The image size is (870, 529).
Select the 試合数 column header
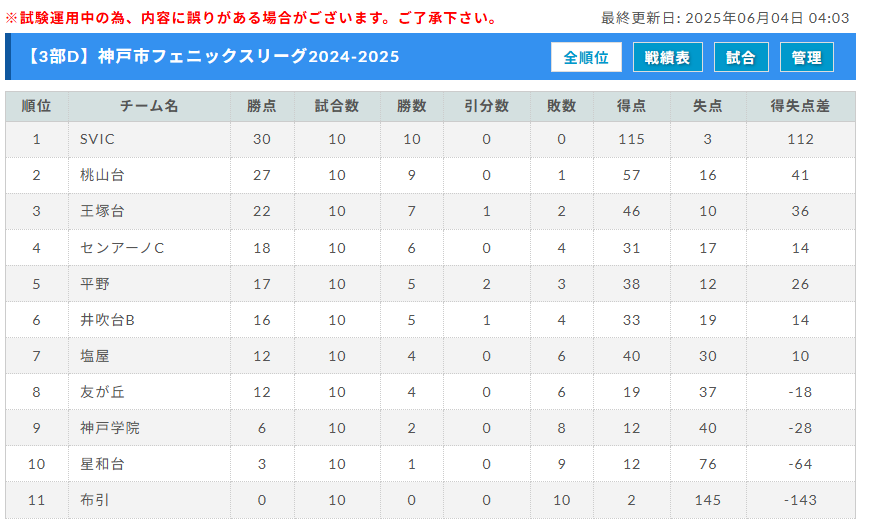tap(337, 106)
